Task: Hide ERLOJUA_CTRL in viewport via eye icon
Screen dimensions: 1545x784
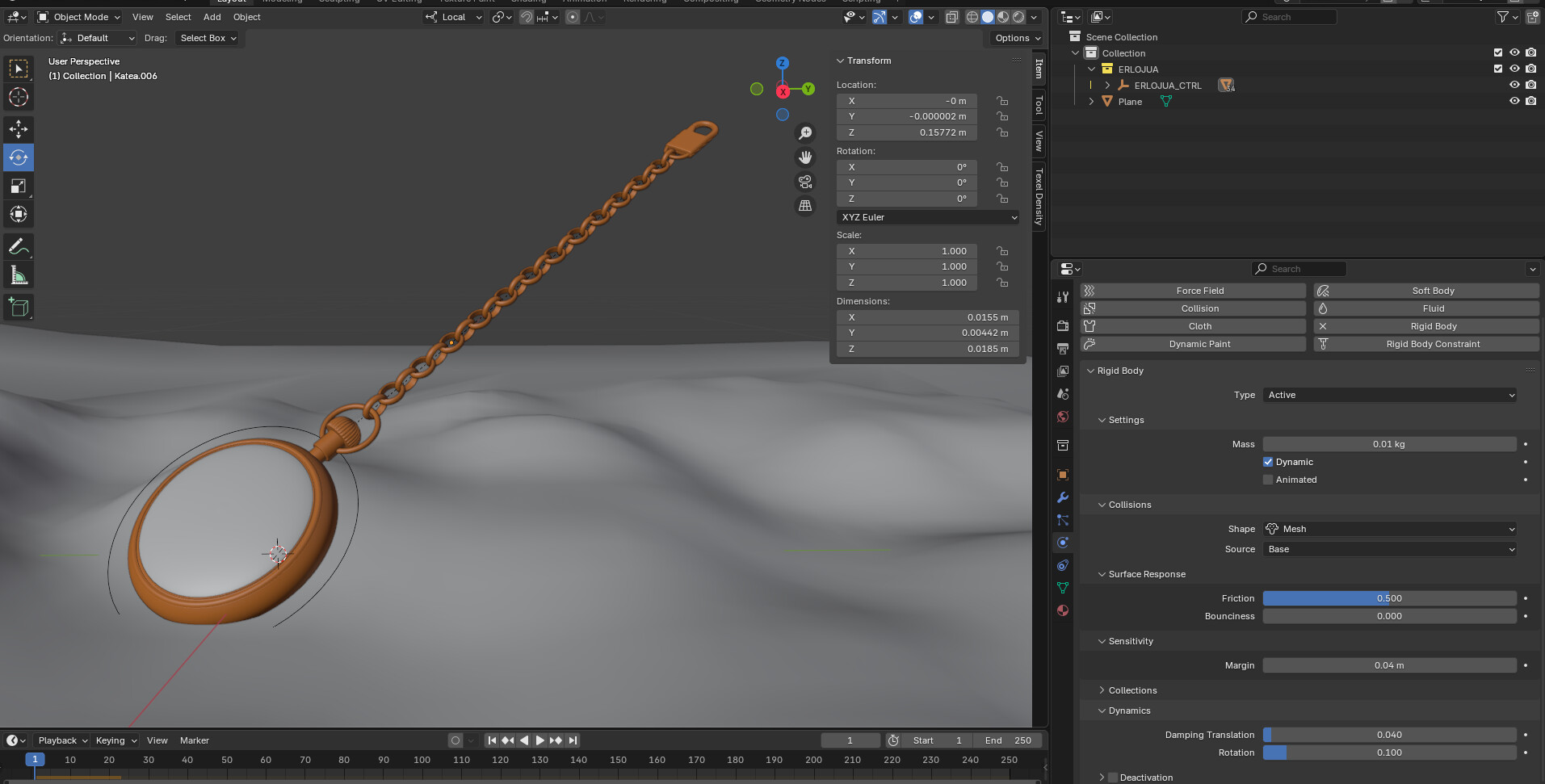Action: (1514, 85)
